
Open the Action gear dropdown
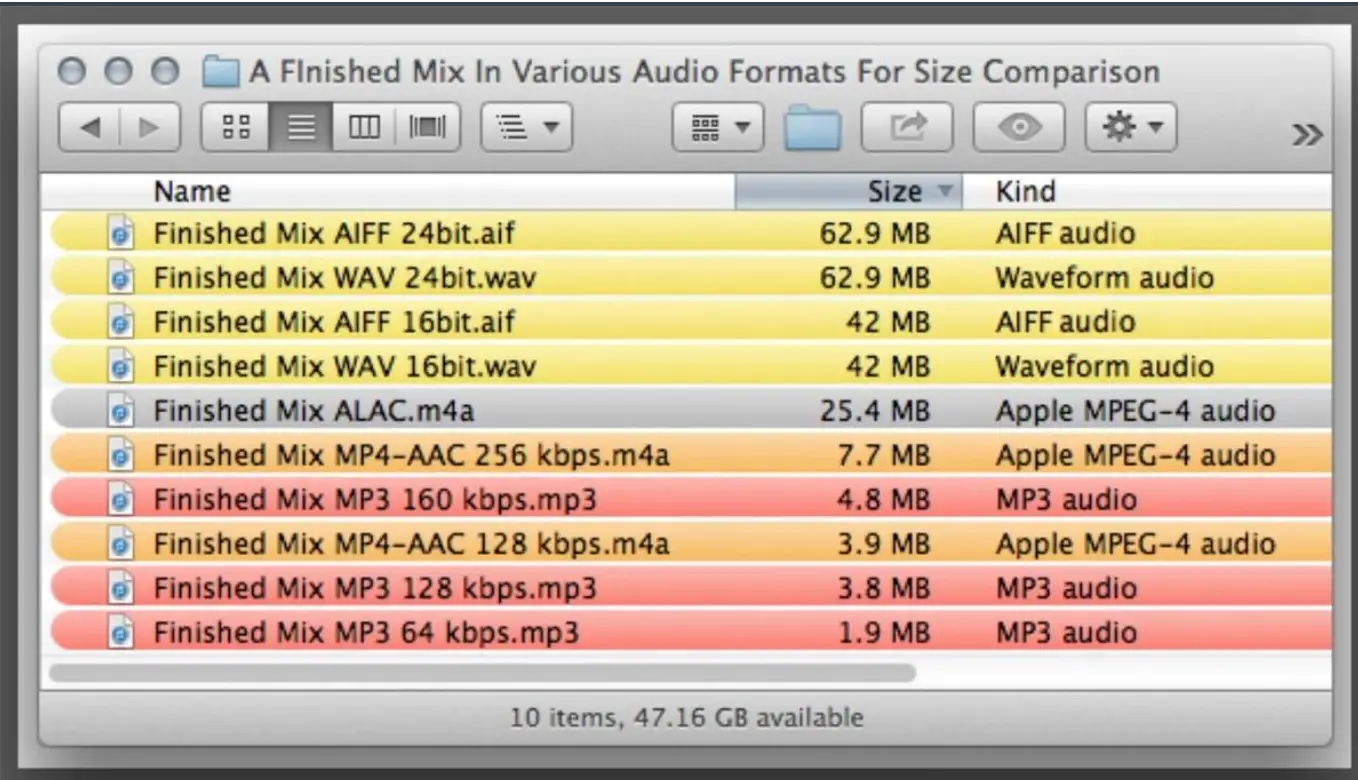(1131, 127)
